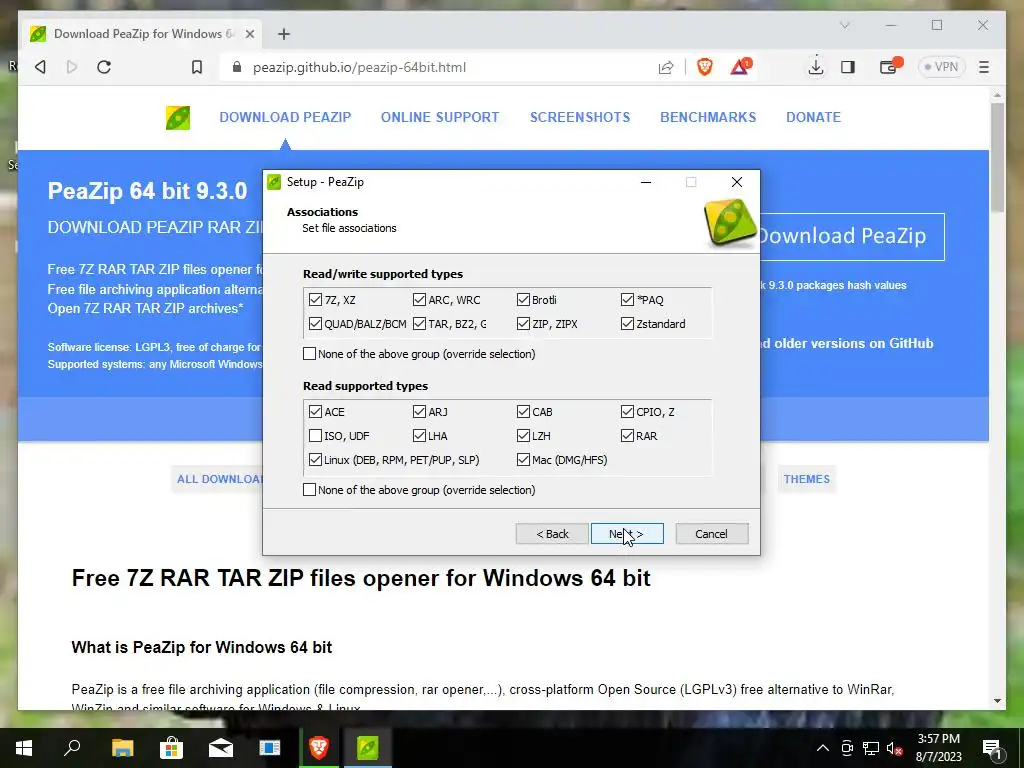This screenshot has height=768, width=1024.
Task: Open DONATE nav item
Action: tap(813, 118)
